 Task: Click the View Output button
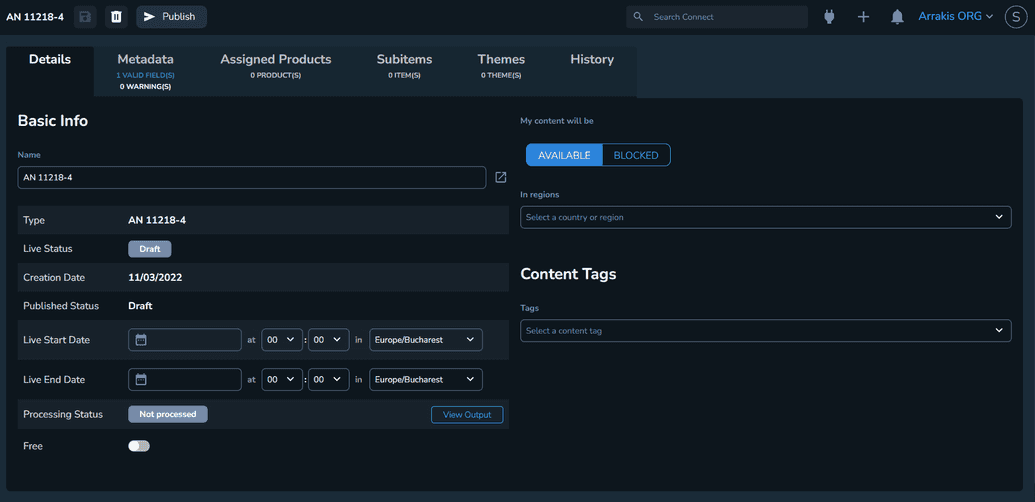point(467,415)
